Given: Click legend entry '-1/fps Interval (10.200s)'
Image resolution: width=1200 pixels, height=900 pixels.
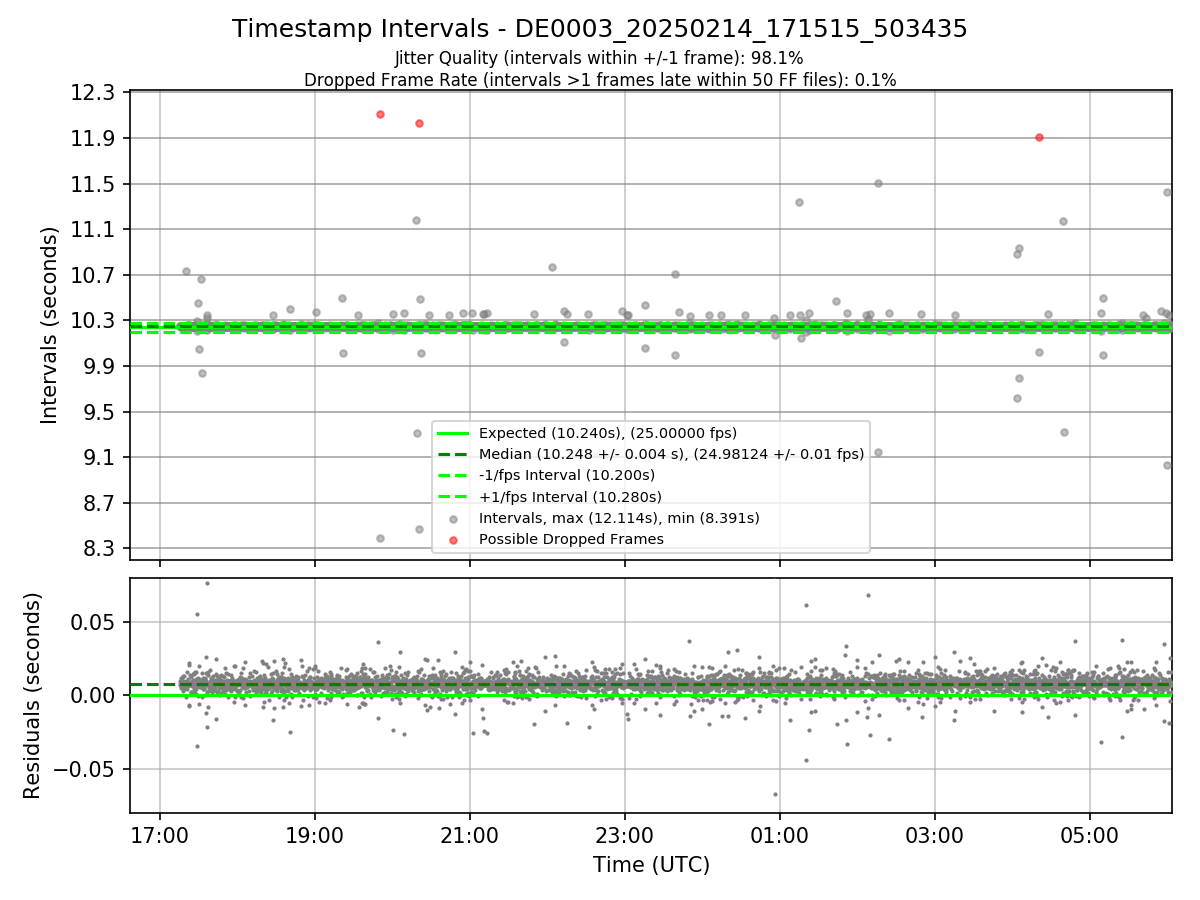Looking at the screenshot, I should [567, 475].
